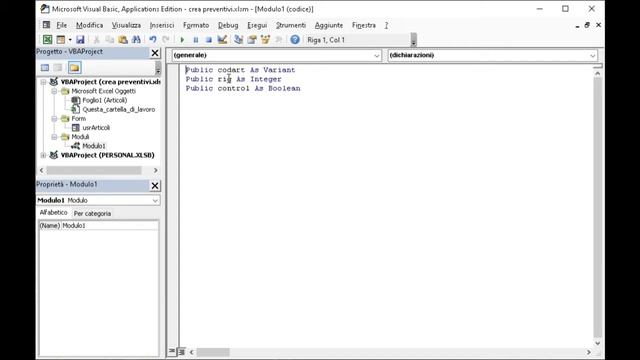The image size is (640, 360).
Task: Collapse Microsoft Excel Oggetti folder
Action: click(x=54, y=91)
